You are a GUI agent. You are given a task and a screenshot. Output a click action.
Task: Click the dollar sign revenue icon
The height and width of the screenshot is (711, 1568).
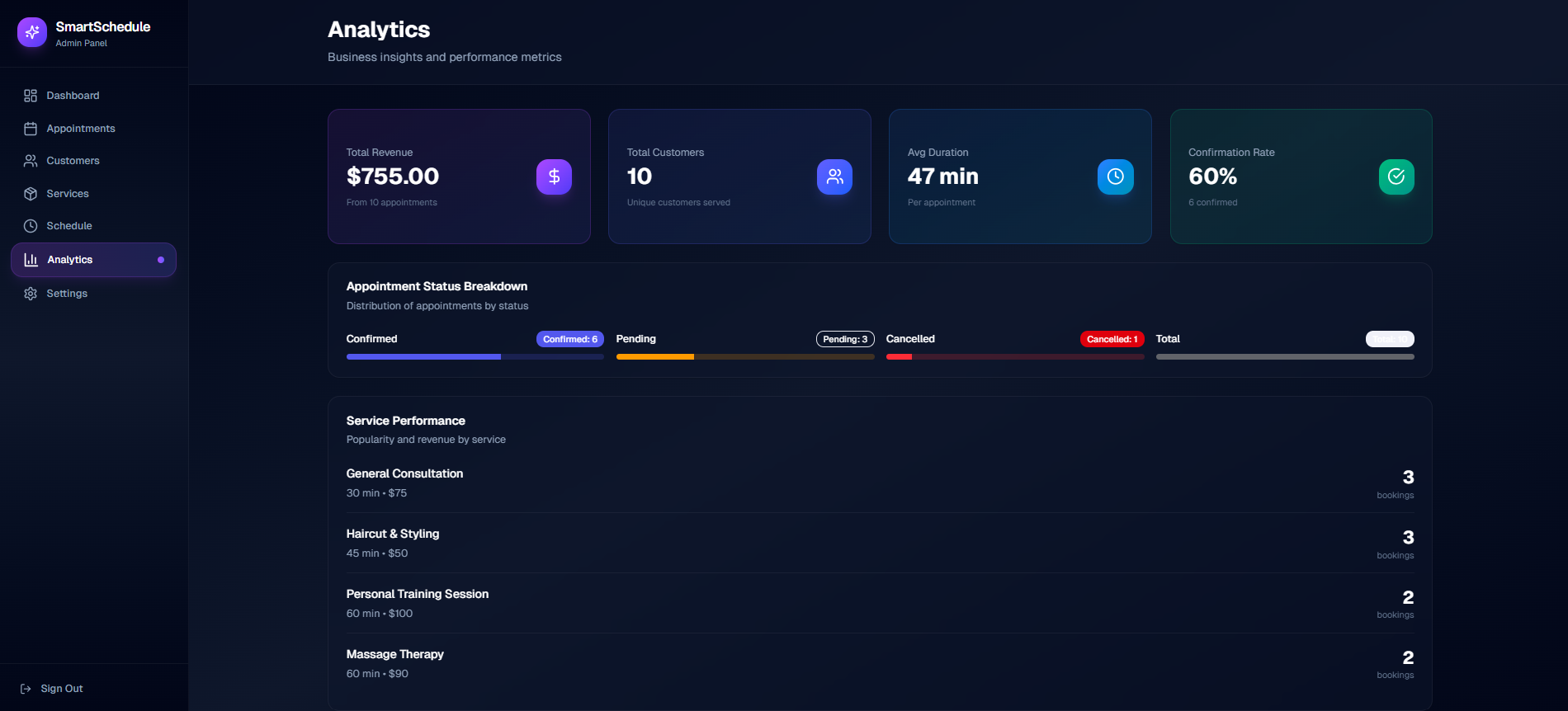[554, 177]
